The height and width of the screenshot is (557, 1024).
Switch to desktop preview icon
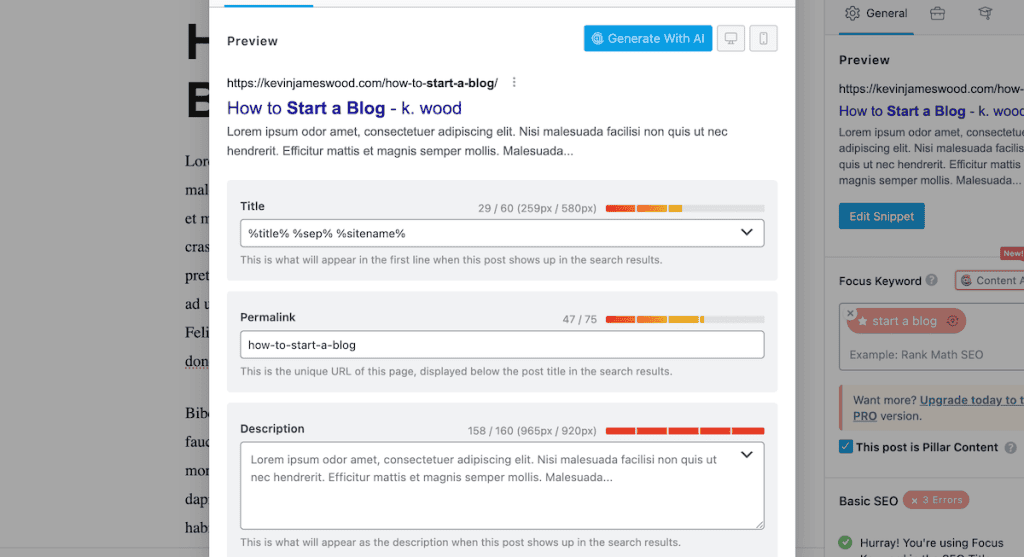tap(731, 39)
